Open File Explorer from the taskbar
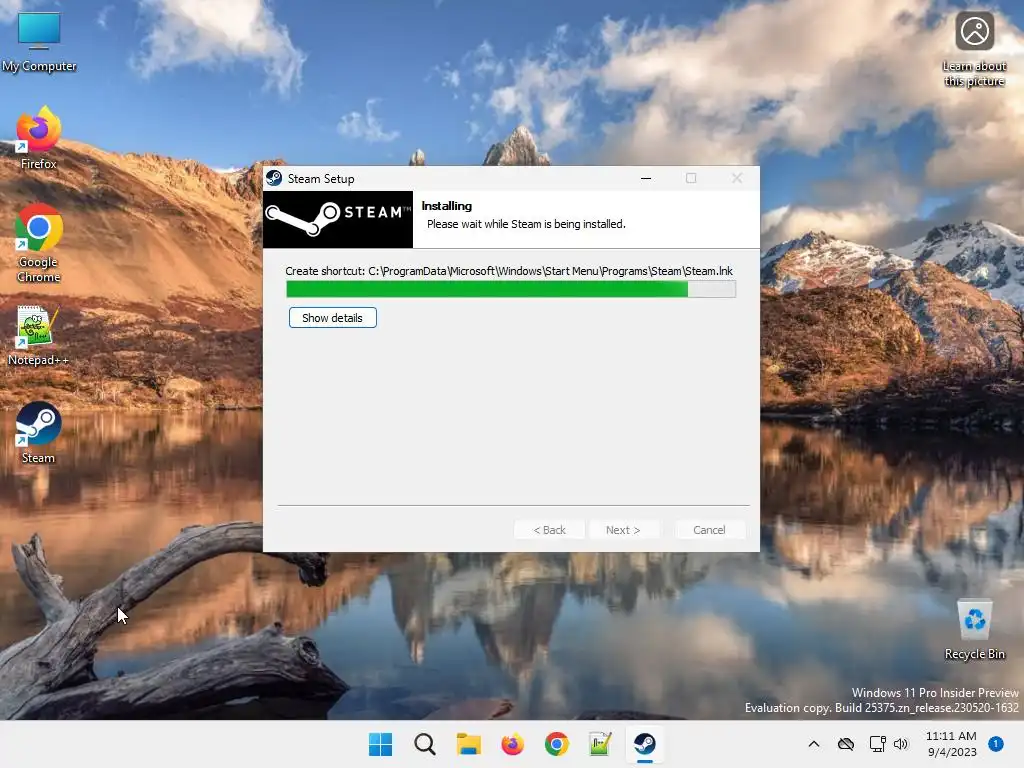 click(x=468, y=744)
